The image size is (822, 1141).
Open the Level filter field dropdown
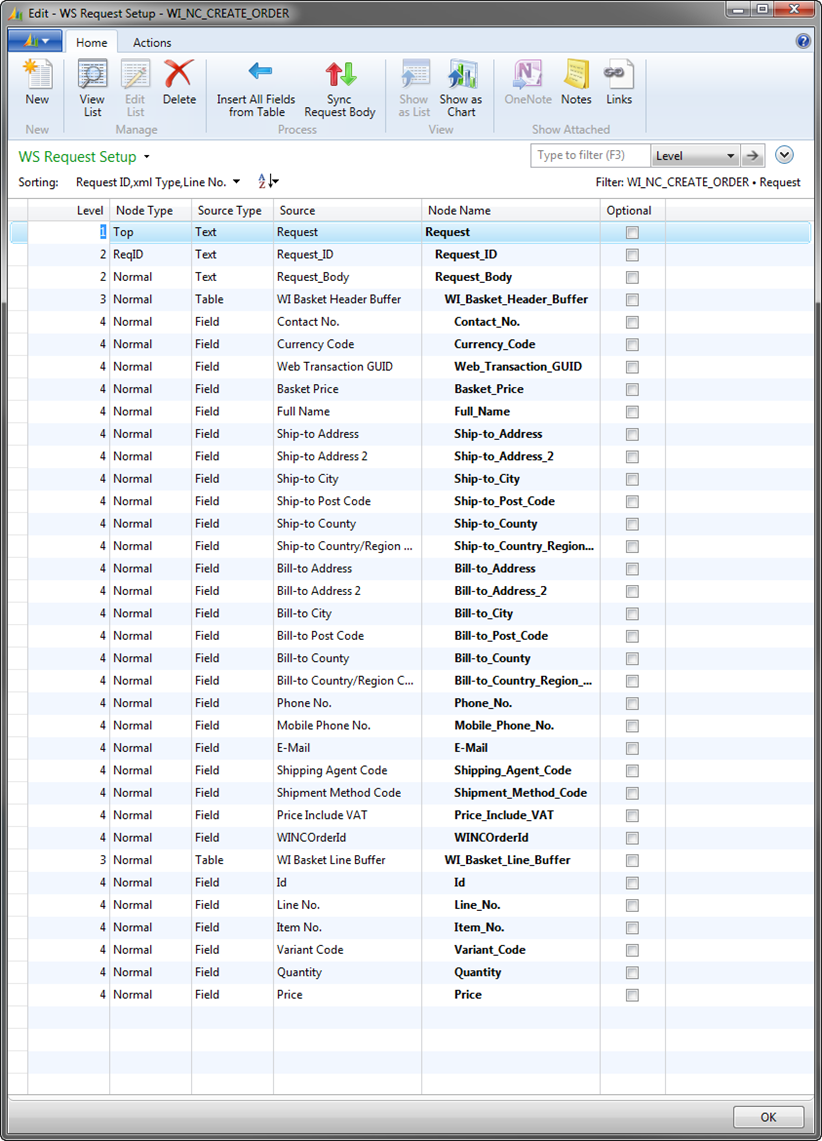[x=730, y=156]
